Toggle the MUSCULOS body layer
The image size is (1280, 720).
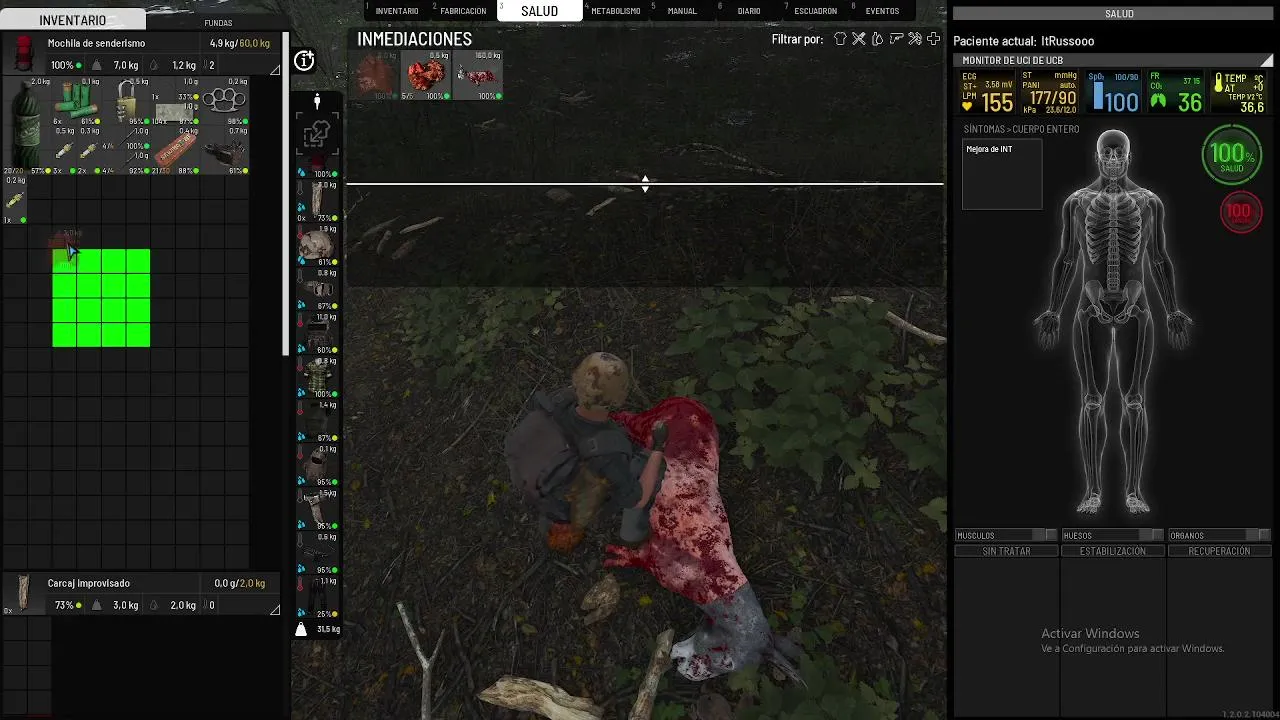pos(1005,535)
